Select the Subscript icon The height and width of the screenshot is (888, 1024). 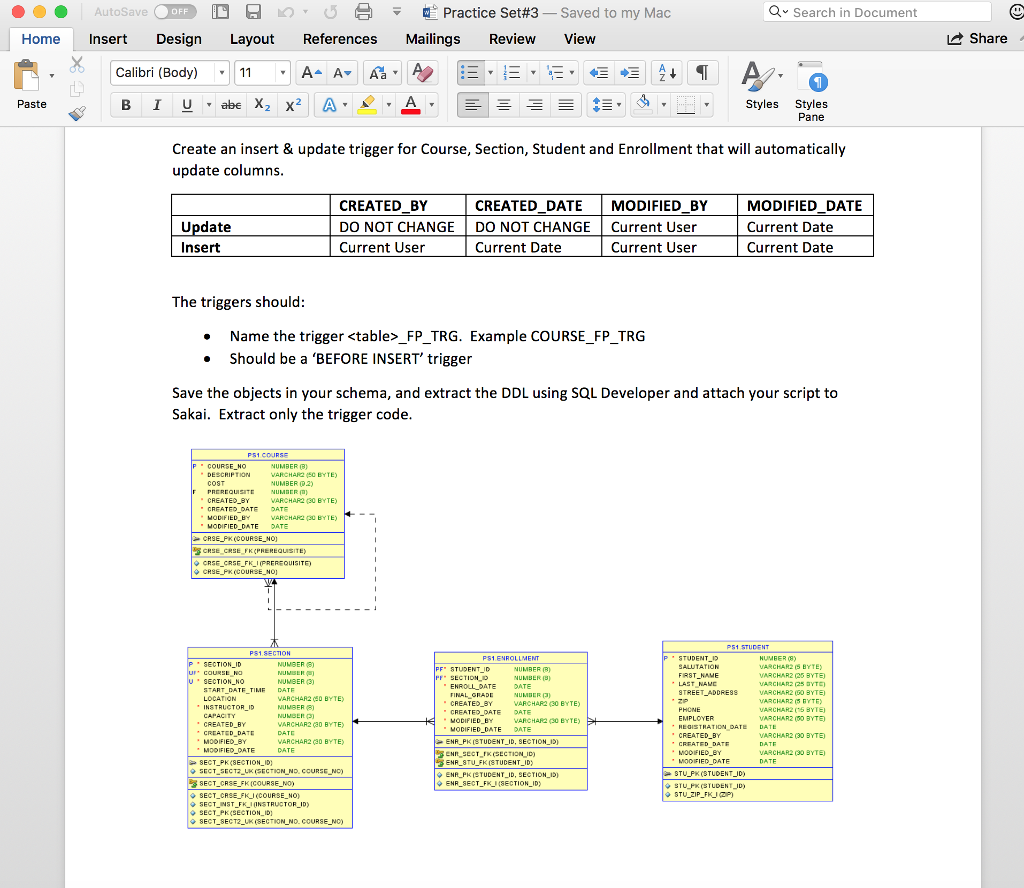[262, 104]
